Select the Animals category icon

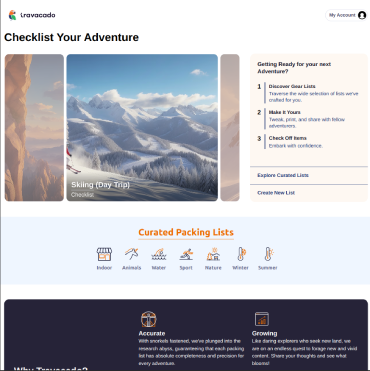click(131, 254)
